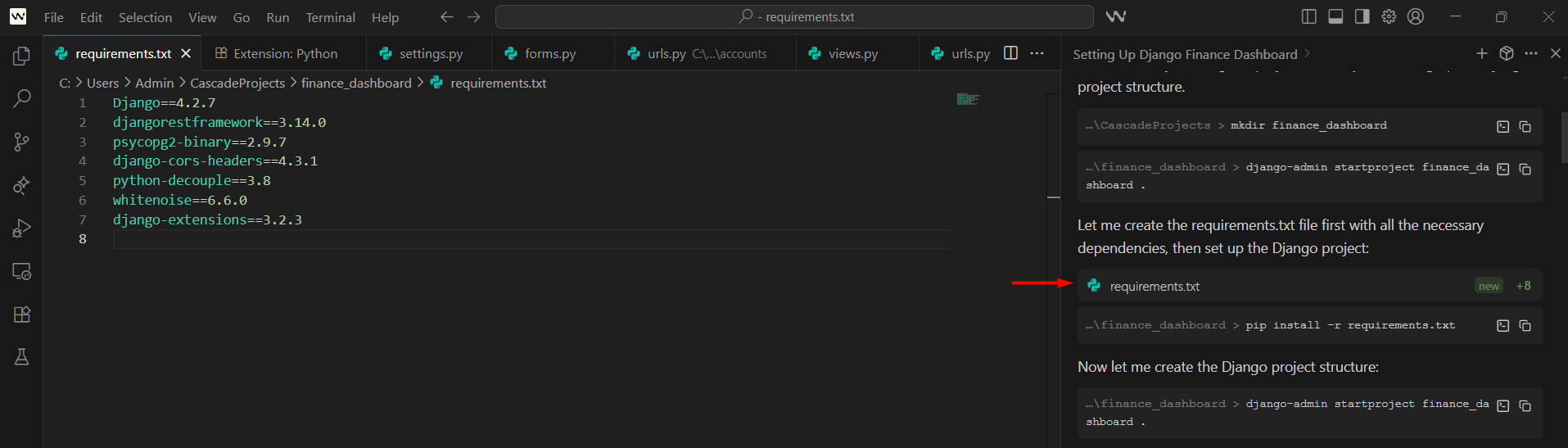1568x448 pixels.
Task: Place cursor on Django==4.2.7 line
Action: [x=164, y=102]
